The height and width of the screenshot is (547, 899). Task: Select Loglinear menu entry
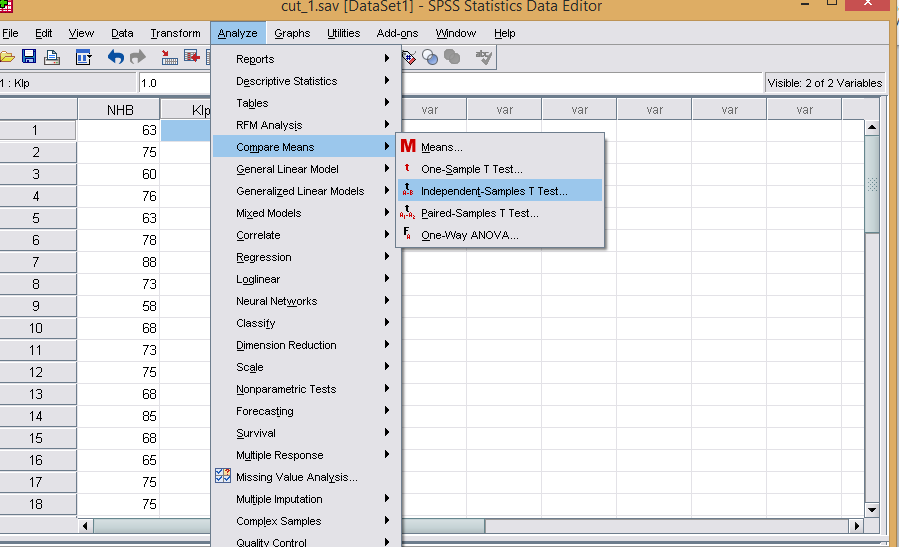[306, 279]
